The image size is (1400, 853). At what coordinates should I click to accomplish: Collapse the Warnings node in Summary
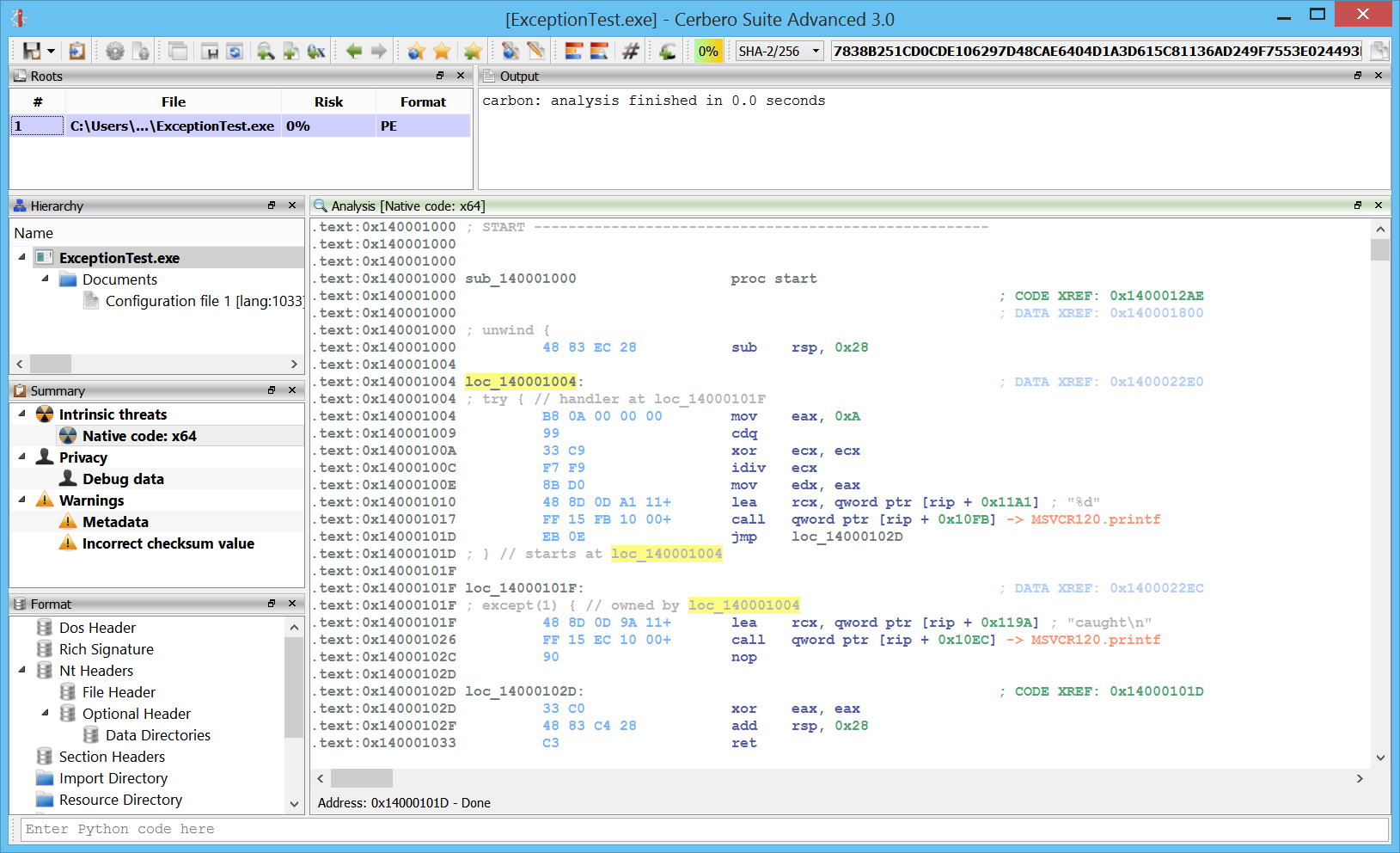click(22, 500)
